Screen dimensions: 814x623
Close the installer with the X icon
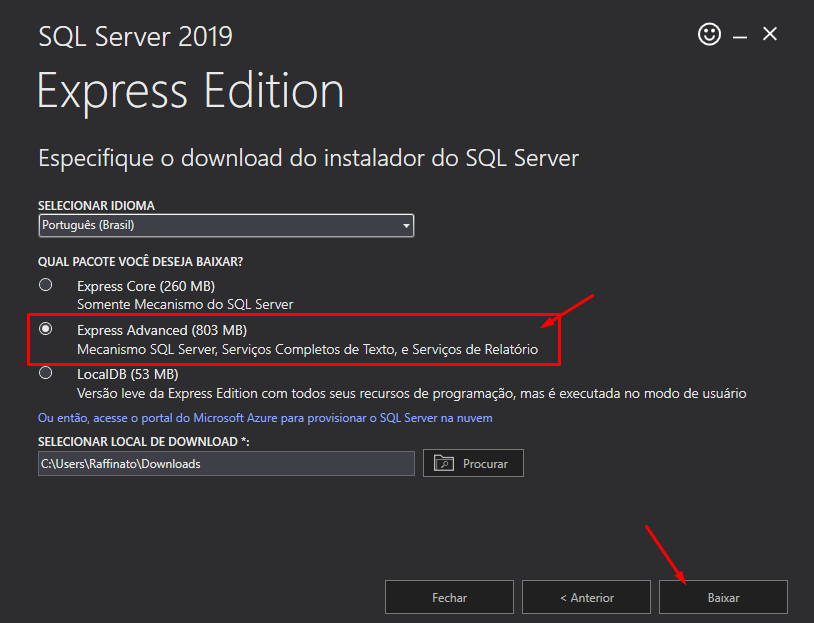tap(770, 34)
